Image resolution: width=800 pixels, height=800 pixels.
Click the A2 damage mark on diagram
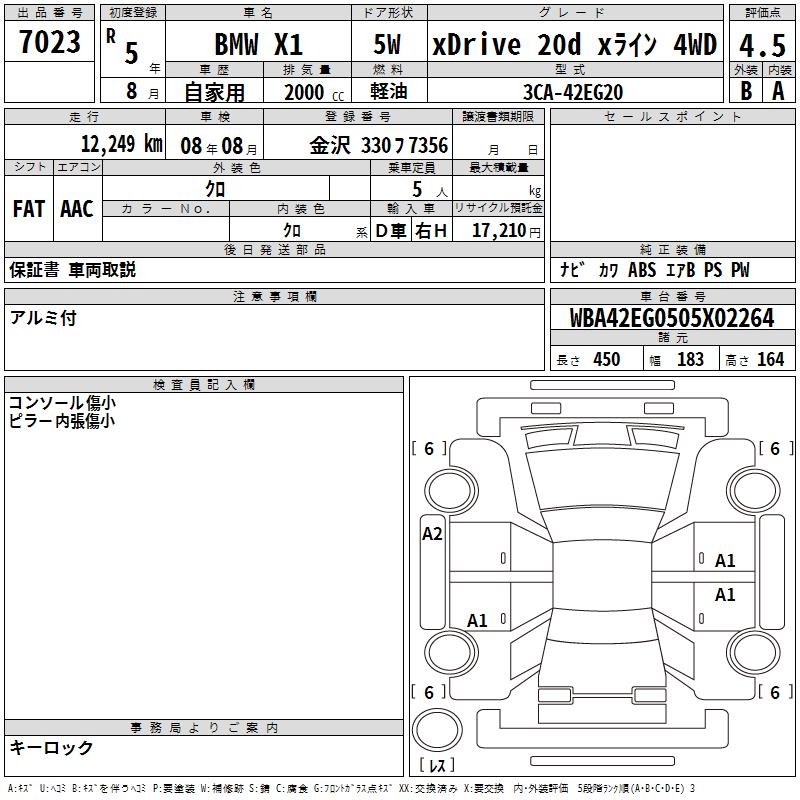[x=432, y=534]
